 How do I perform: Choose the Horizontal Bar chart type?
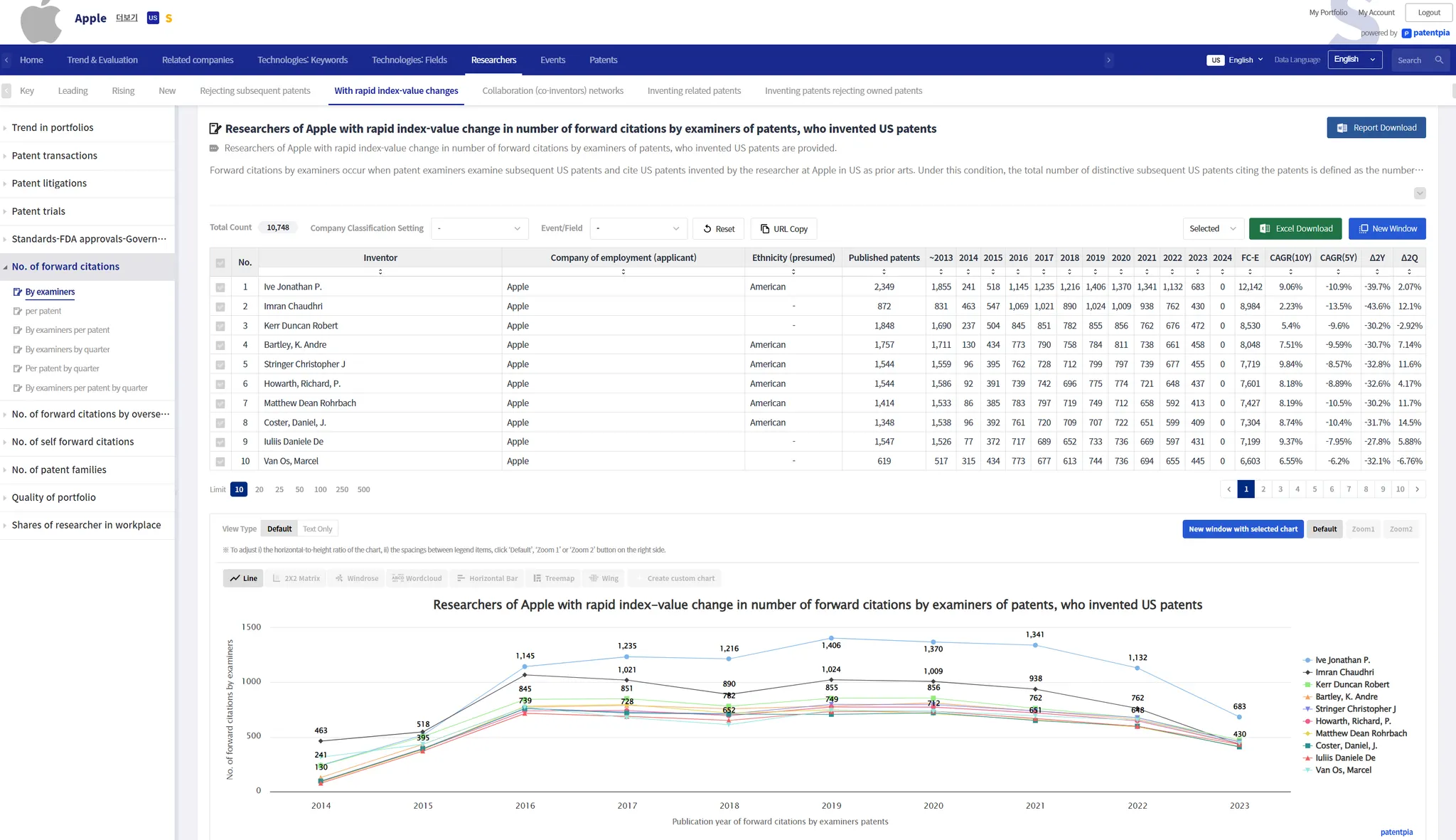487,578
